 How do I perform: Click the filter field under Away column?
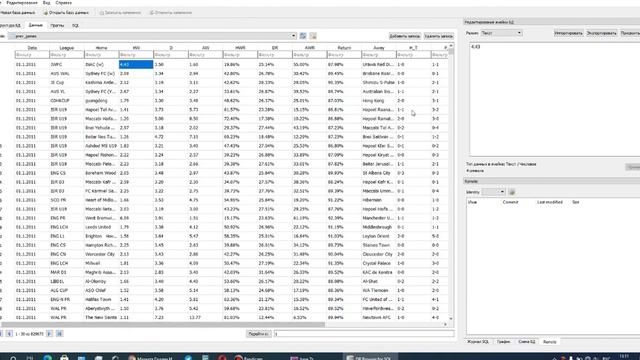point(378,55)
